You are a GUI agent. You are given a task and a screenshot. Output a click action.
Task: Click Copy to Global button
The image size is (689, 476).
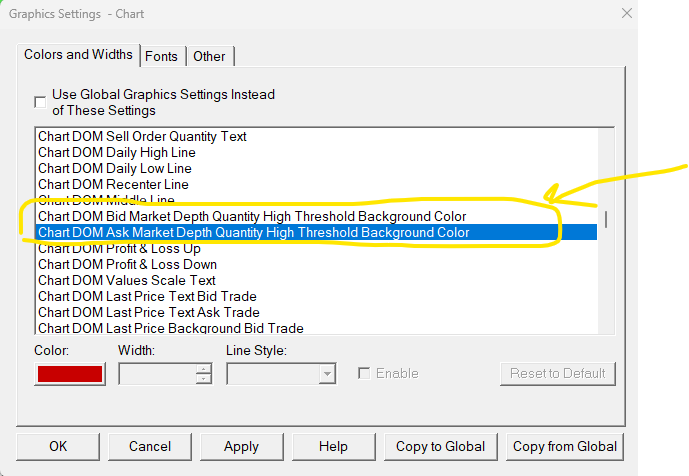point(440,446)
